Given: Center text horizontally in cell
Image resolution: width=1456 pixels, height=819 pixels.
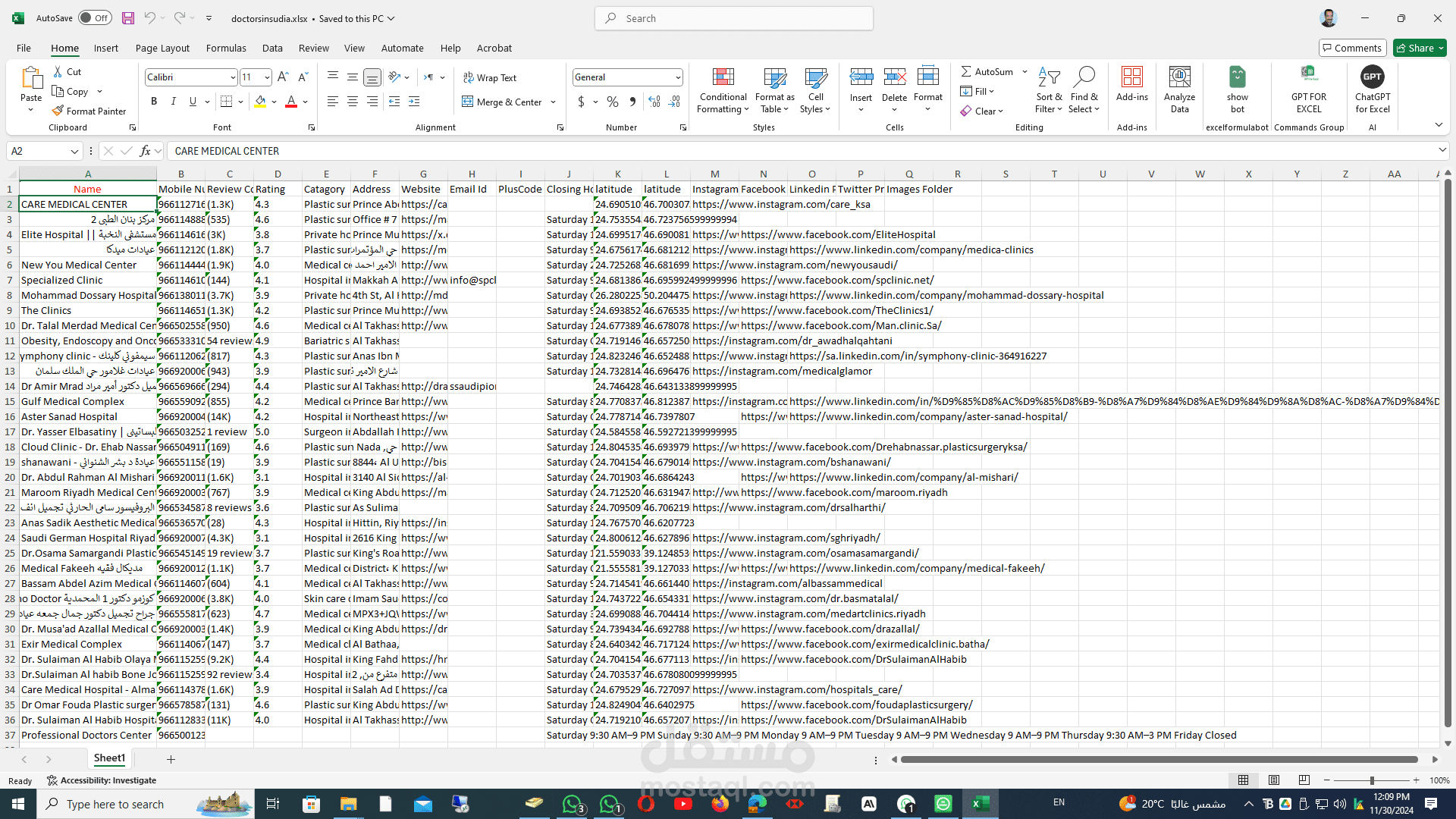Looking at the screenshot, I should [353, 101].
